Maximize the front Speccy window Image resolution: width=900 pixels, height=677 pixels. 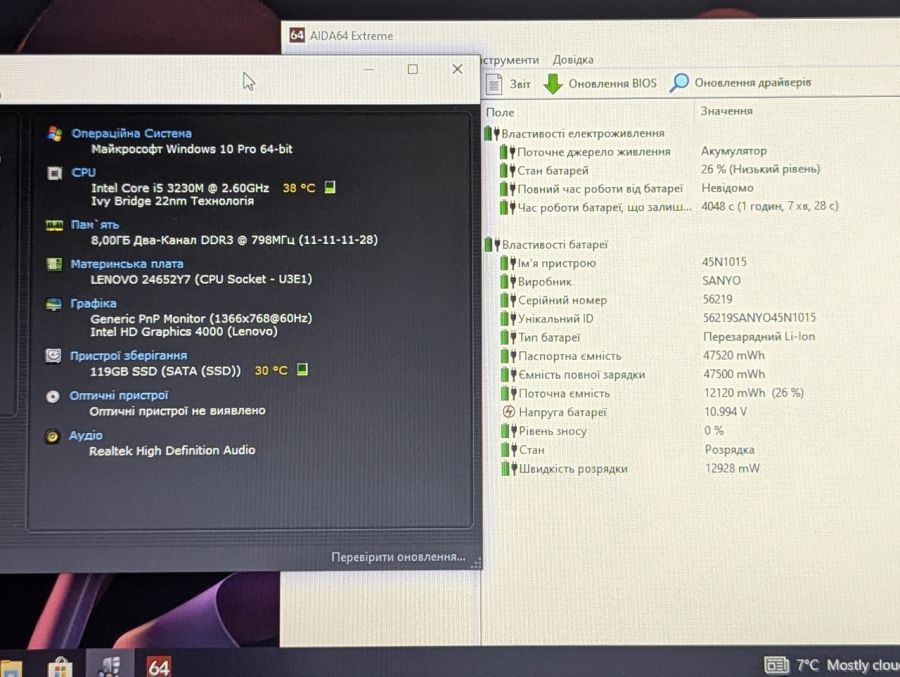click(x=412, y=69)
